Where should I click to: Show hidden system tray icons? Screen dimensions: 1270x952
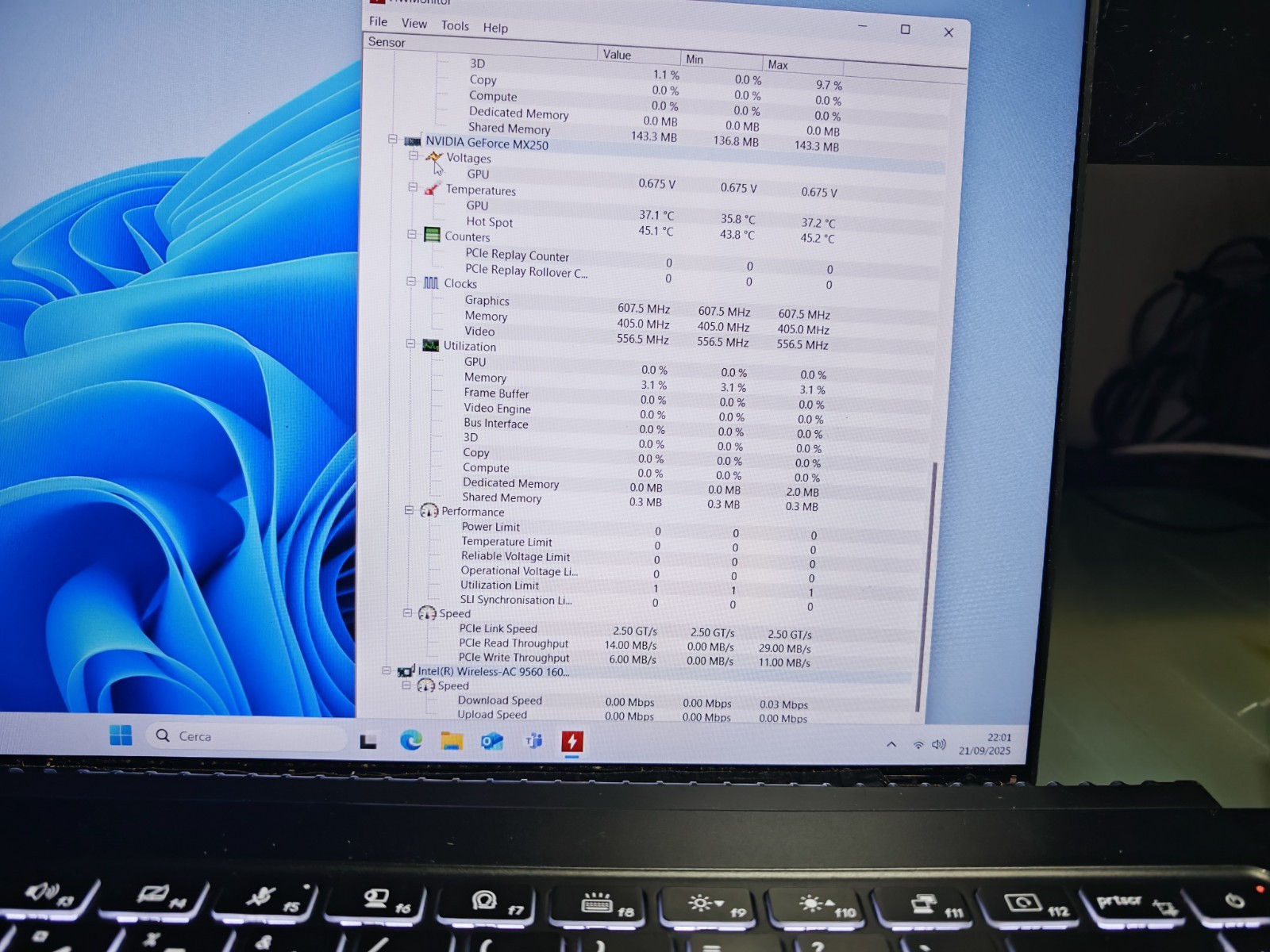tap(891, 744)
